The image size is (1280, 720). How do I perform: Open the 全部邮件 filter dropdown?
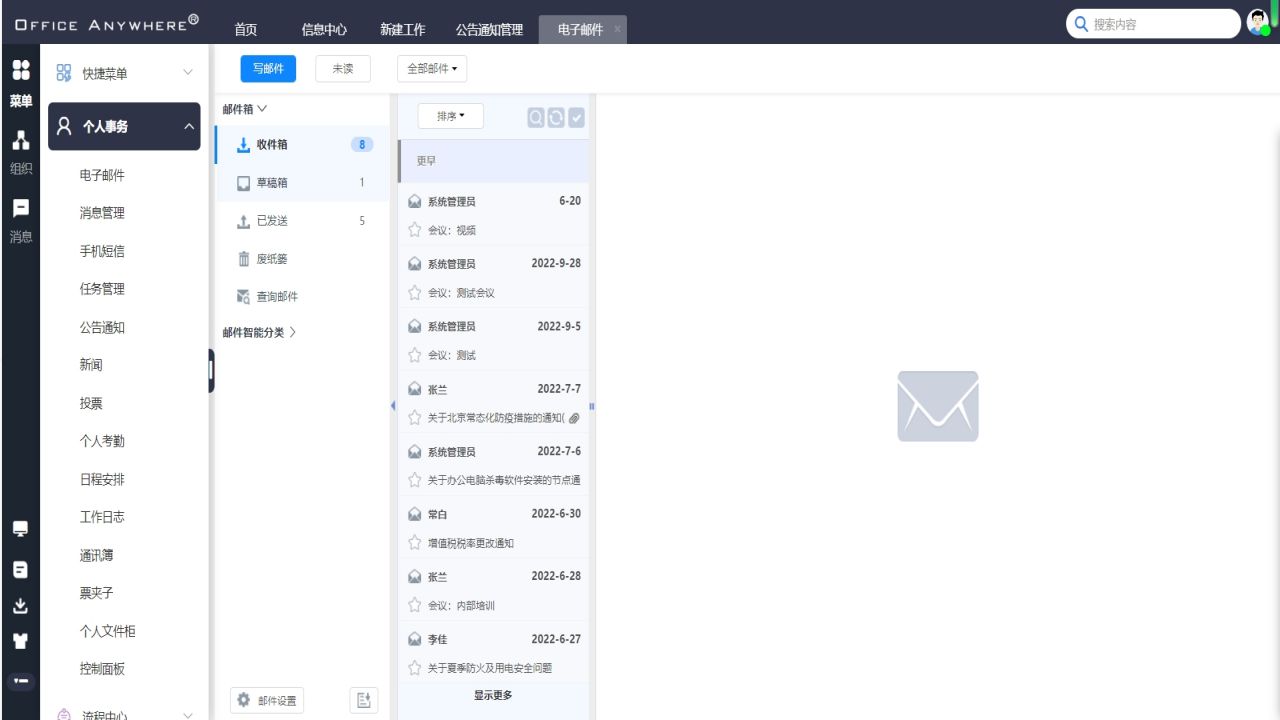(x=431, y=68)
